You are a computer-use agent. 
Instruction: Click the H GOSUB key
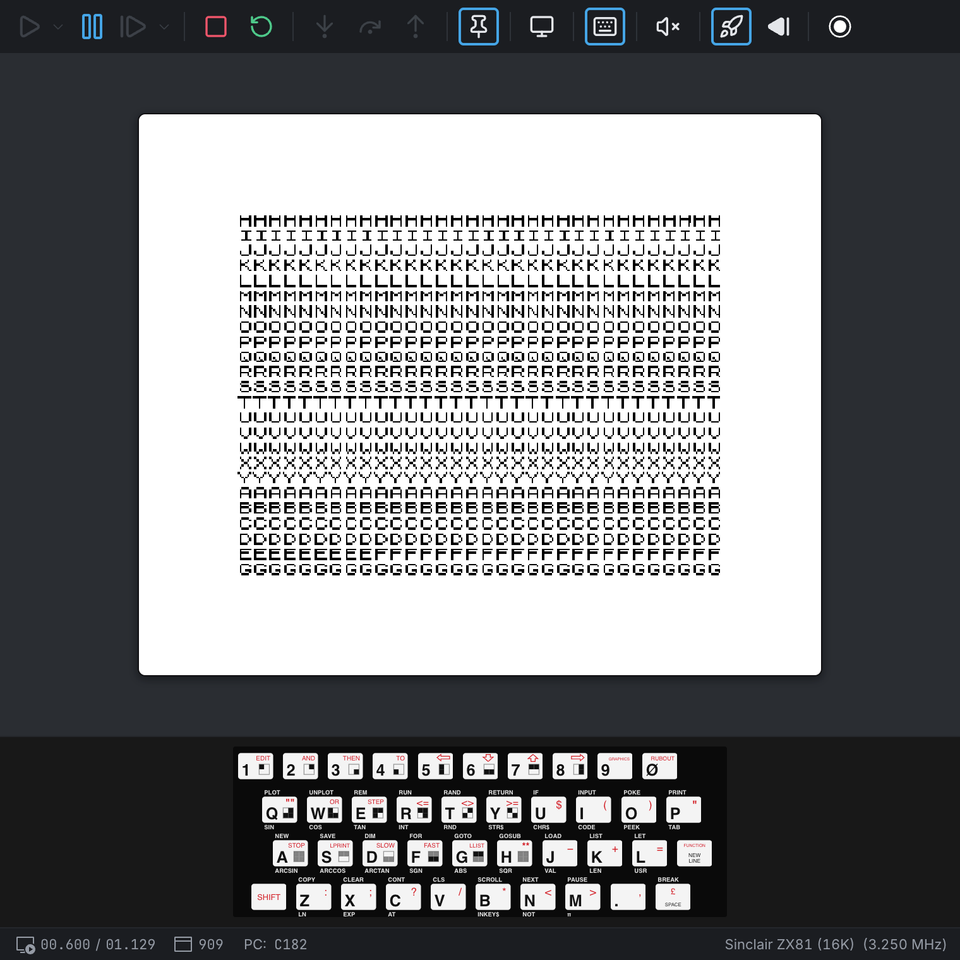(515, 853)
